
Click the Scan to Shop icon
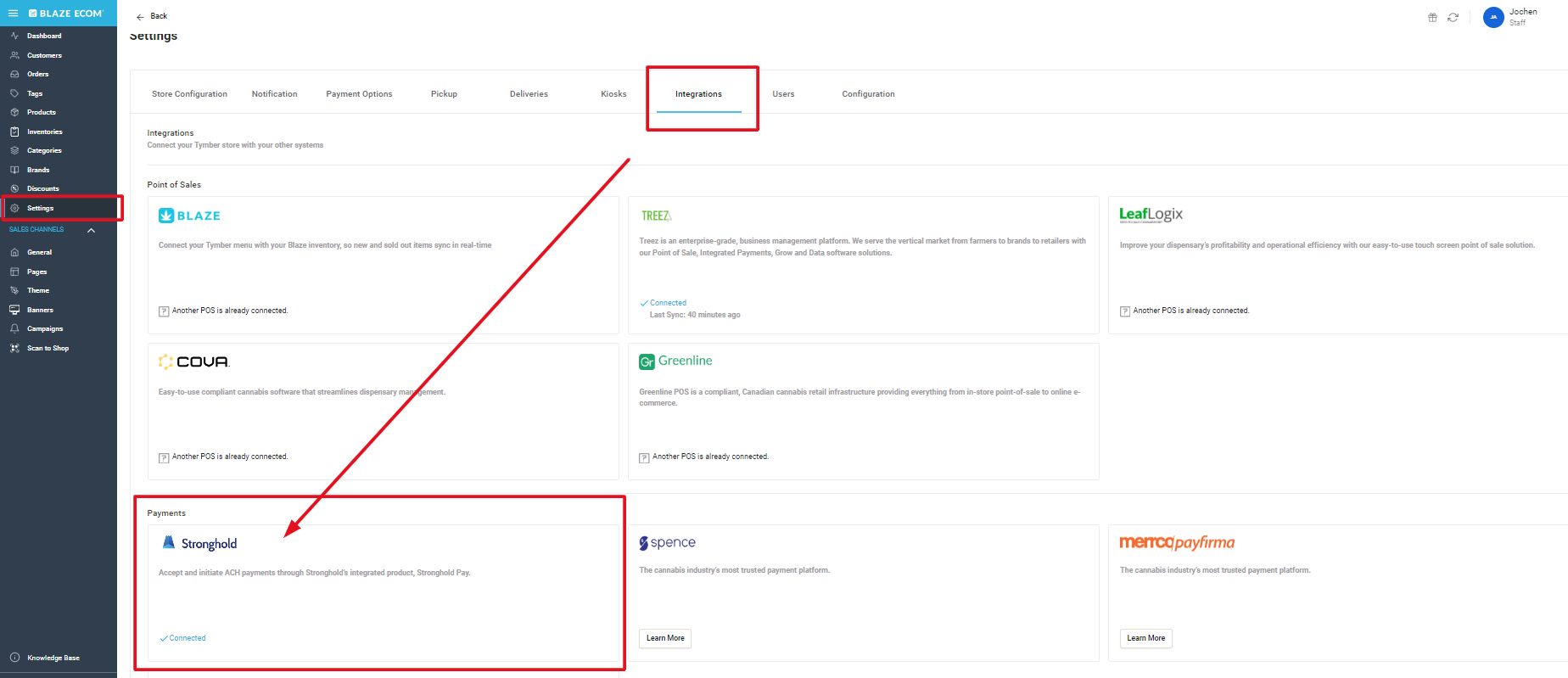(14, 348)
